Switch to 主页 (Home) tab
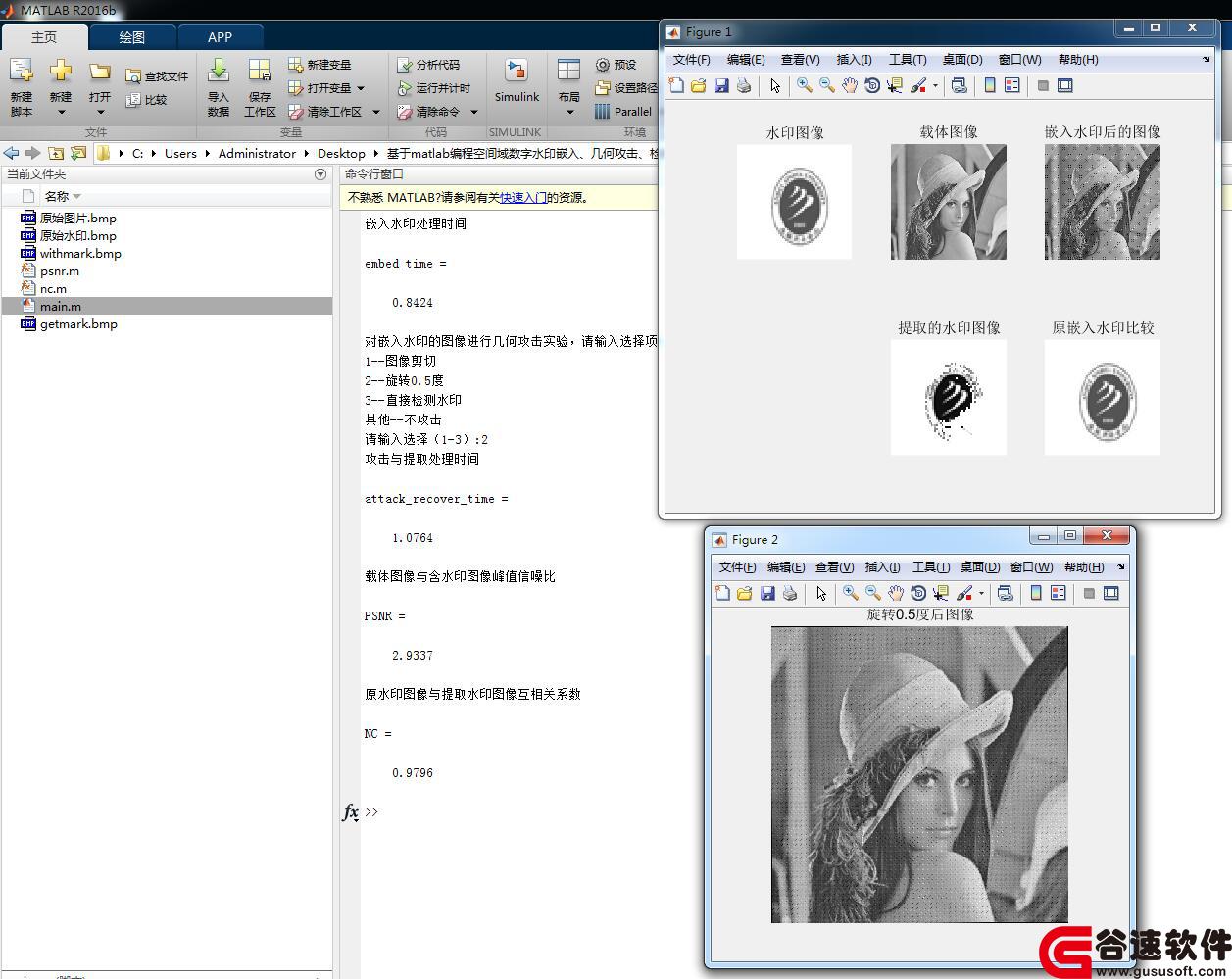This screenshot has width=1232, height=979. tap(44, 37)
